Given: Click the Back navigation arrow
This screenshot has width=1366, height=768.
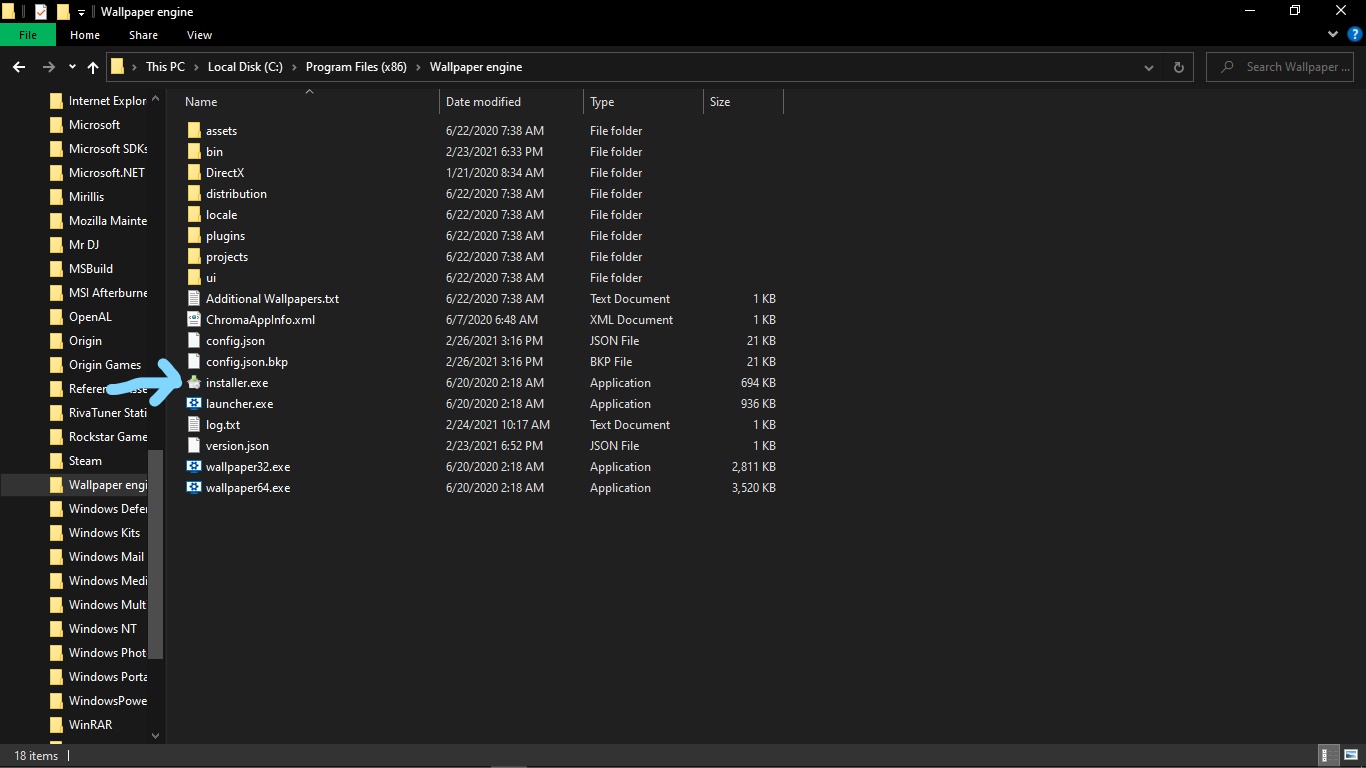Looking at the screenshot, I should [x=19, y=67].
